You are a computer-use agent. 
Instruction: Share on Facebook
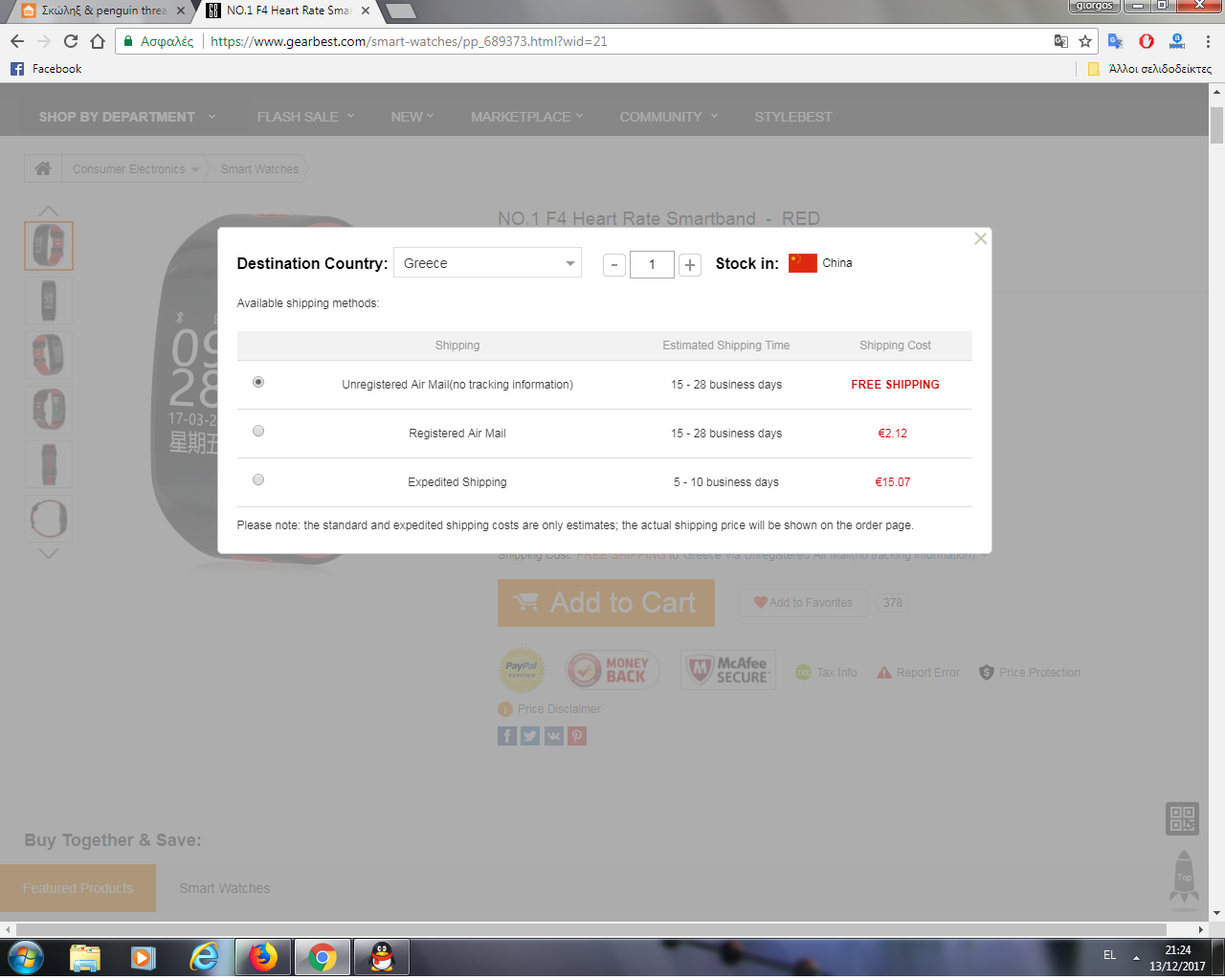point(507,736)
